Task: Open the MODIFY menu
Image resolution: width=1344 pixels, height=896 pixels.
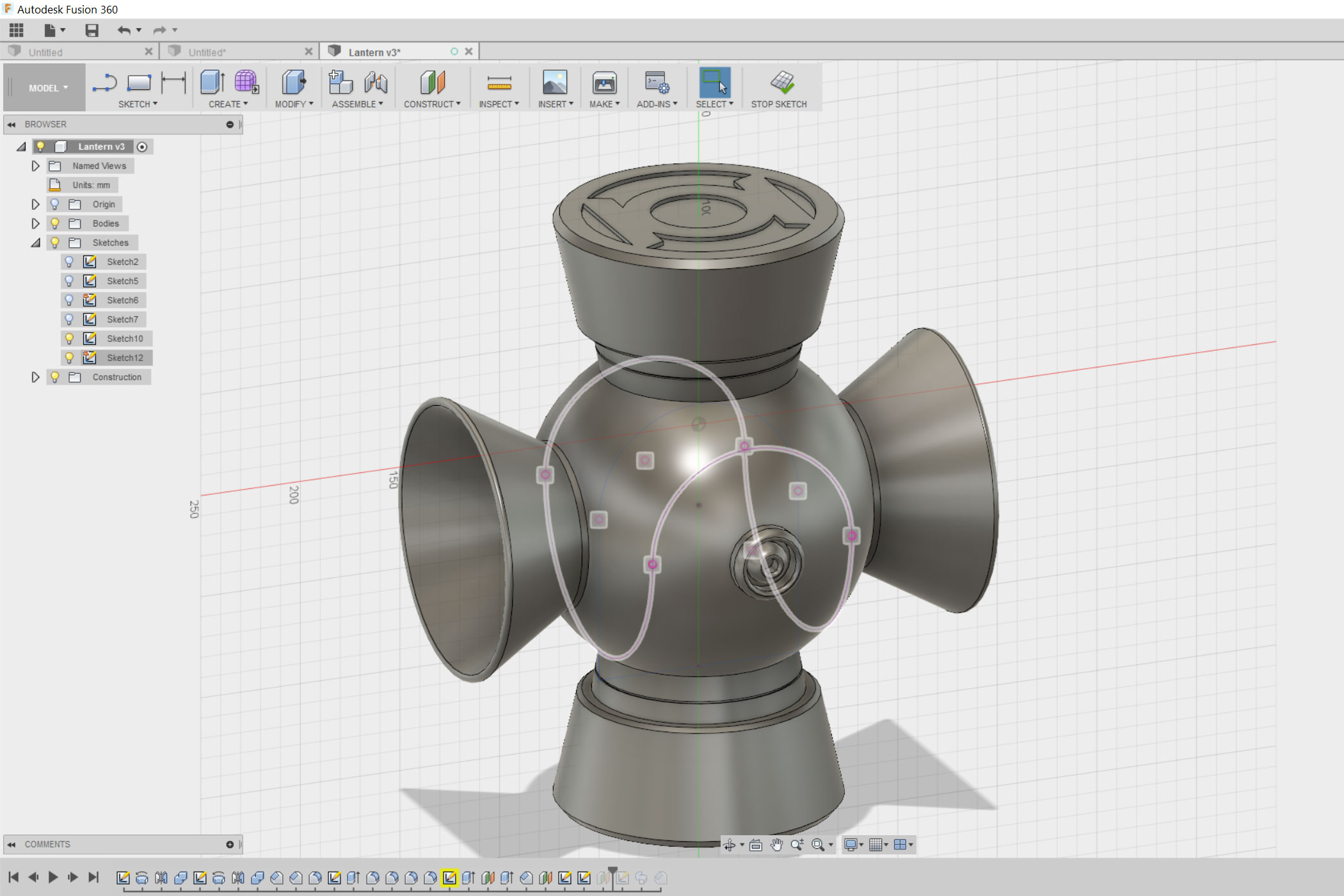Action: coord(294,104)
